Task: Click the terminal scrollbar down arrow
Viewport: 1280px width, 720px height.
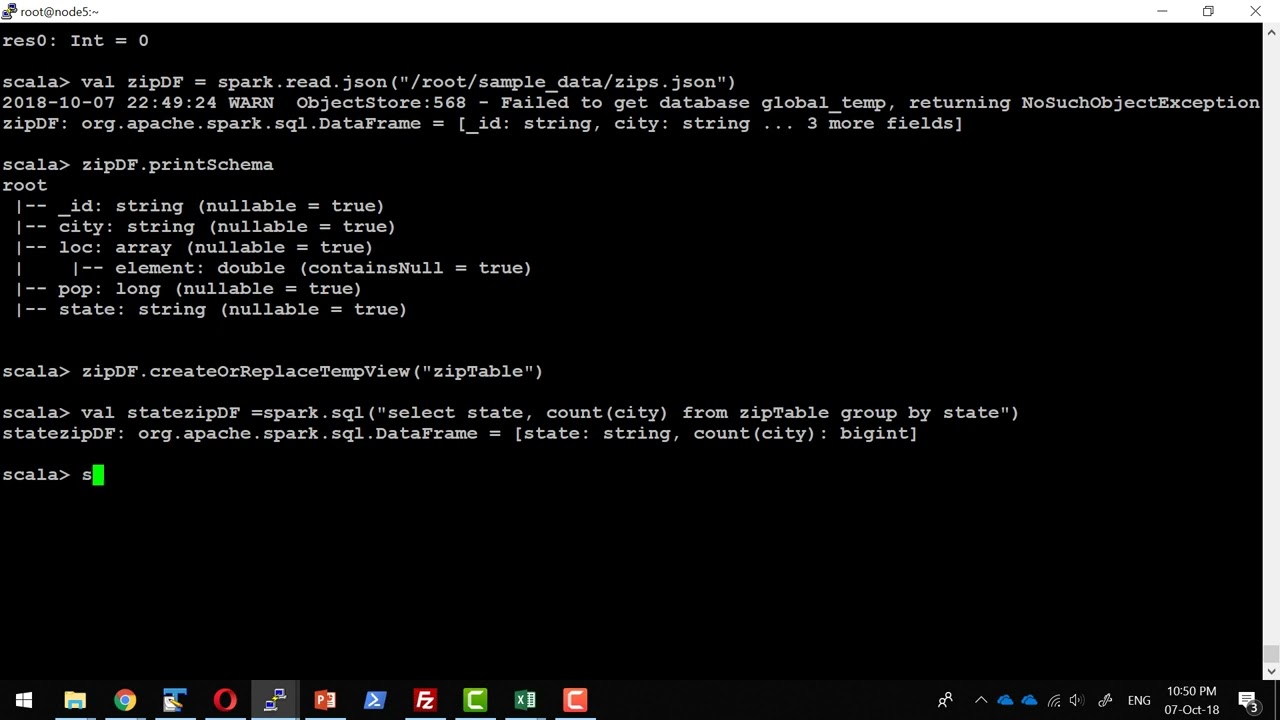Action: [1271, 671]
